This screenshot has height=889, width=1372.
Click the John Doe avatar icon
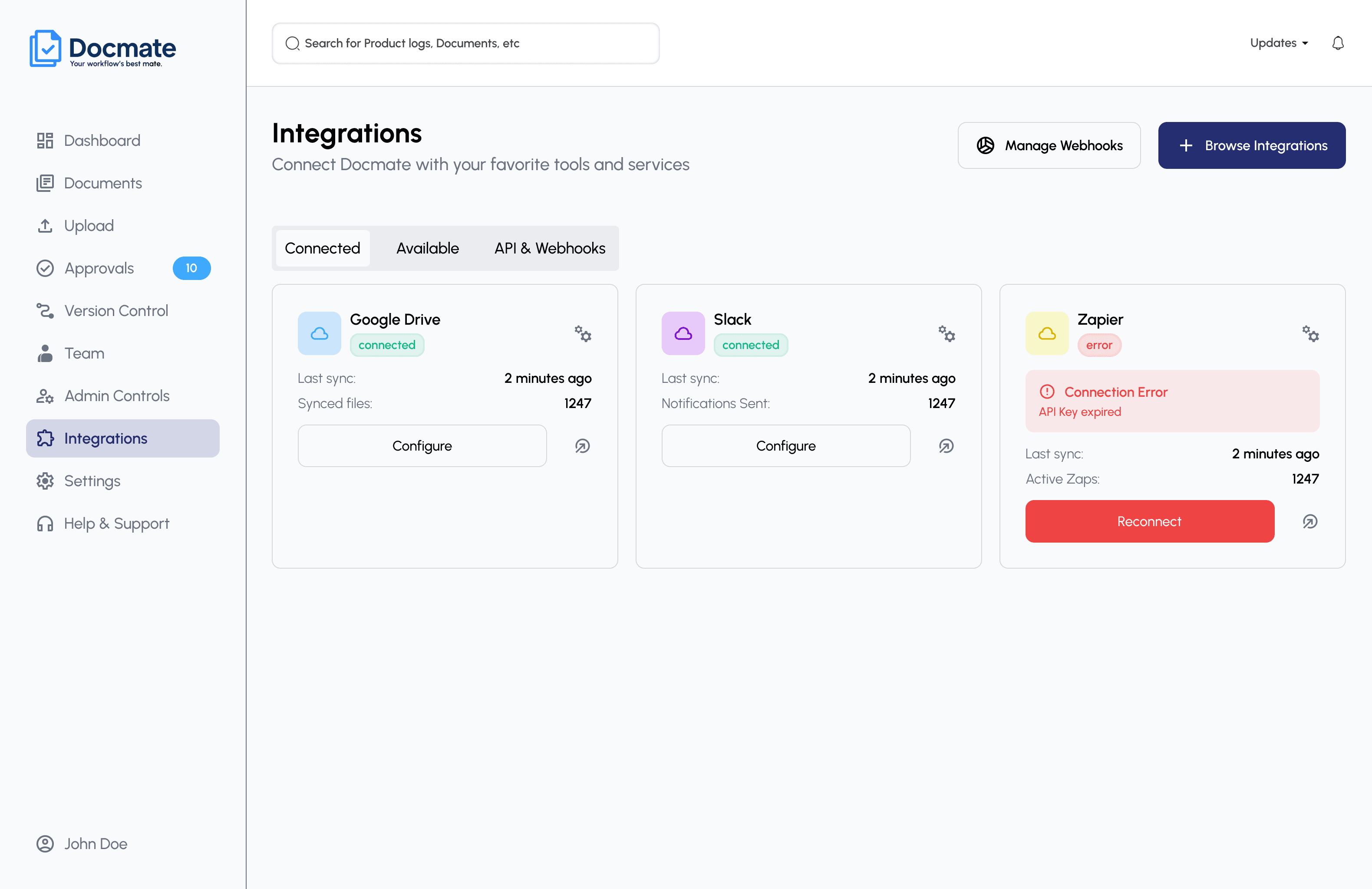coord(45,843)
